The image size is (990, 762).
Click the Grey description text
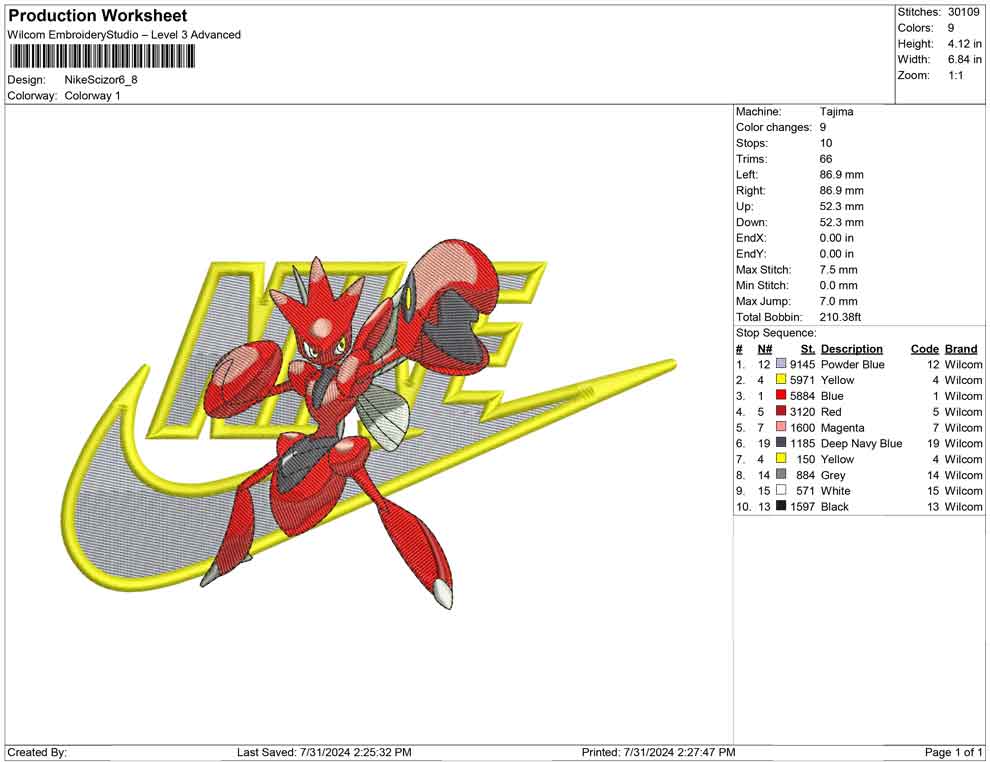coord(833,475)
